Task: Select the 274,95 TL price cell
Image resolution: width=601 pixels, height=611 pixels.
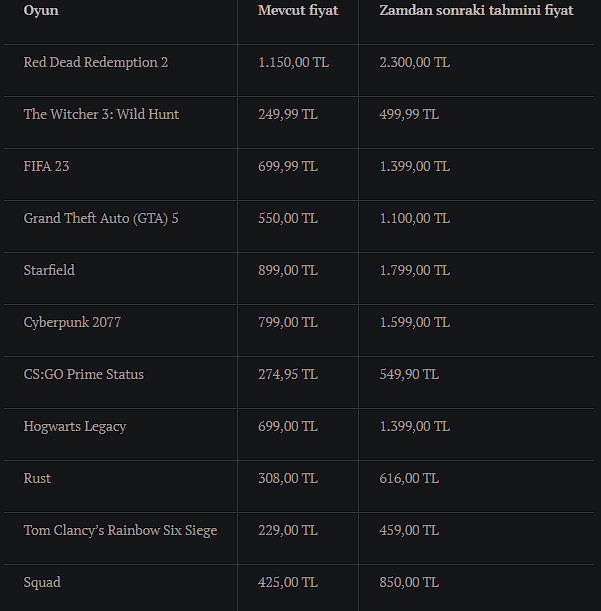Action: (288, 374)
